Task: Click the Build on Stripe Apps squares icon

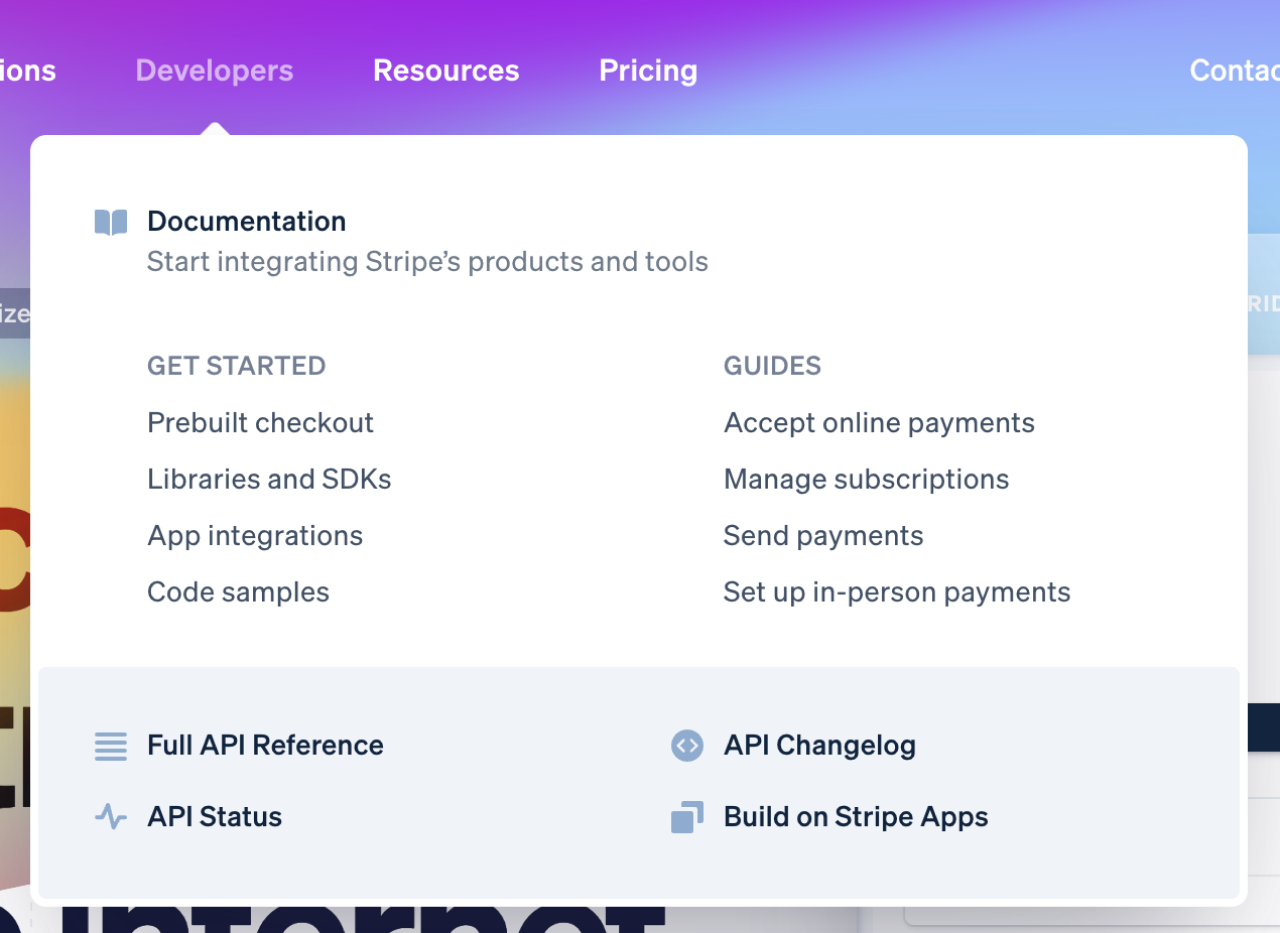Action: click(x=687, y=817)
